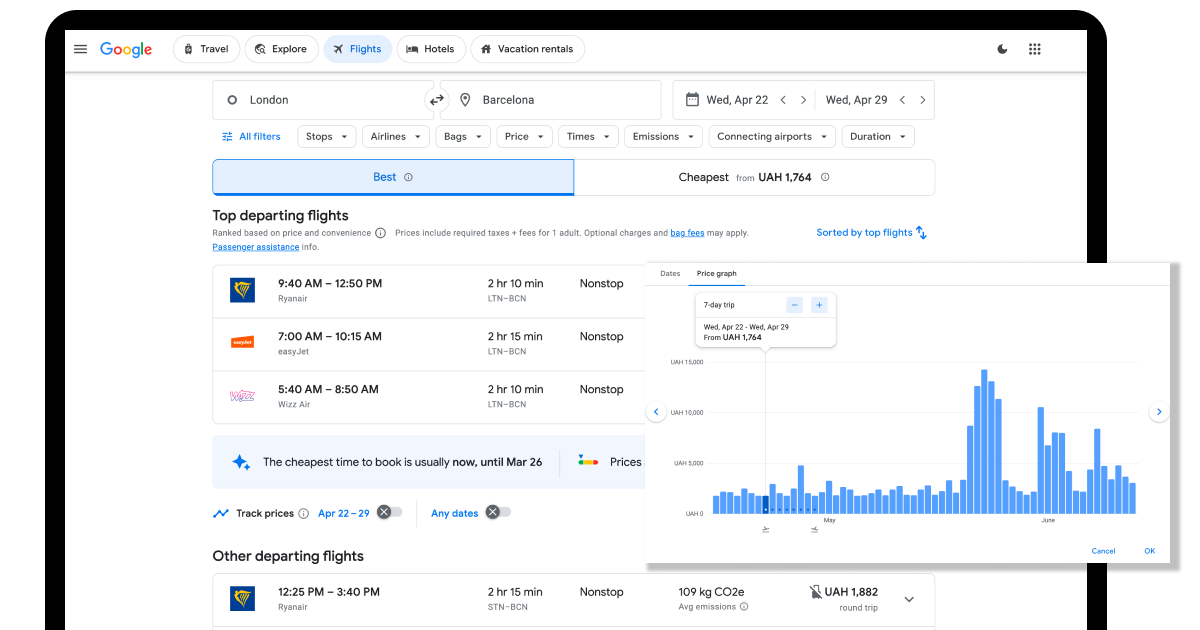This screenshot has height=630, width=1200.
Task: Open the Duration filter dropdown
Action: (x=878, y=136)
